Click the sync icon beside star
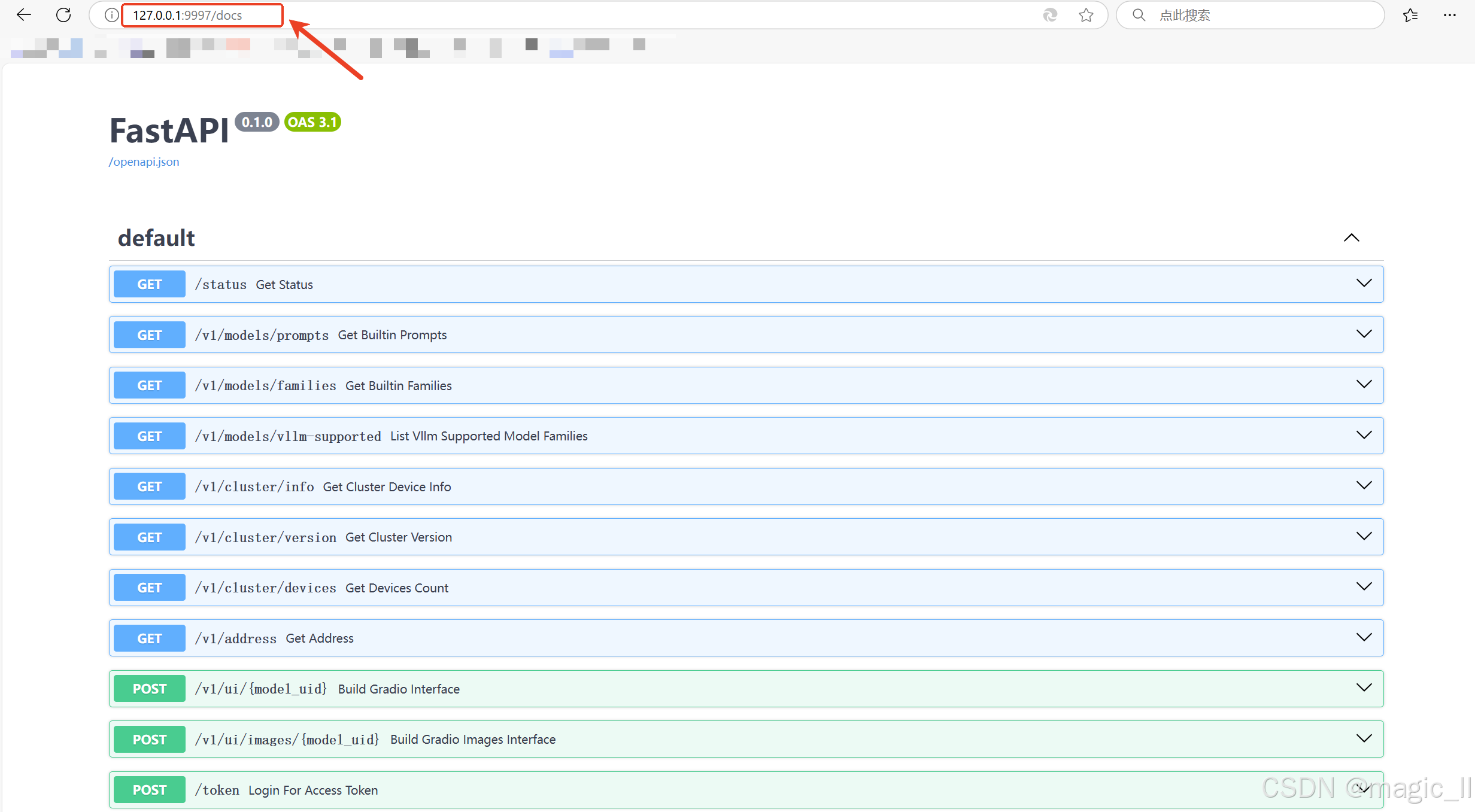The image size is (1475, 812). [x=1050, y=15]
